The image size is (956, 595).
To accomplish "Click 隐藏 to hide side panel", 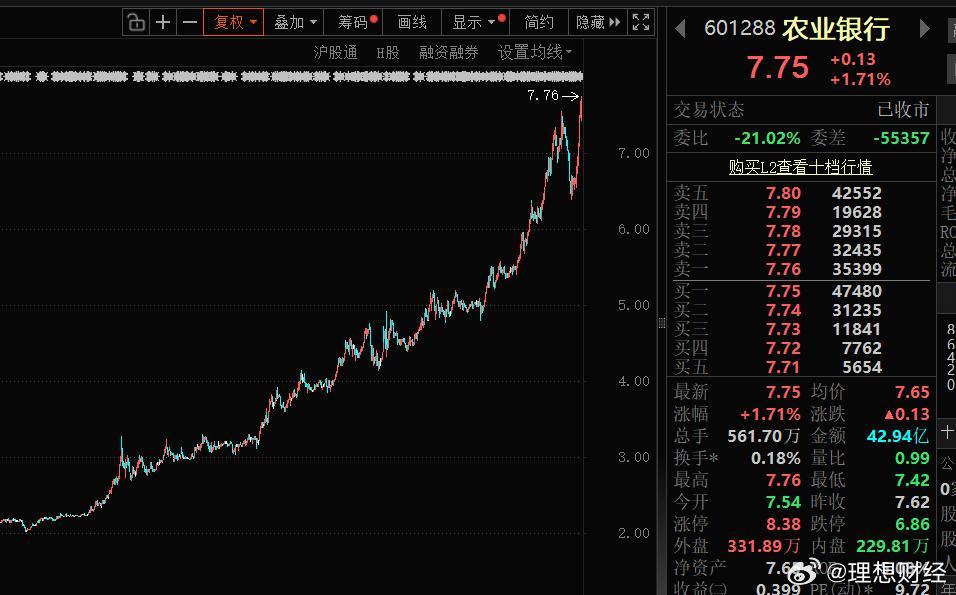I will pyautogui.click(x=598, y=23).
